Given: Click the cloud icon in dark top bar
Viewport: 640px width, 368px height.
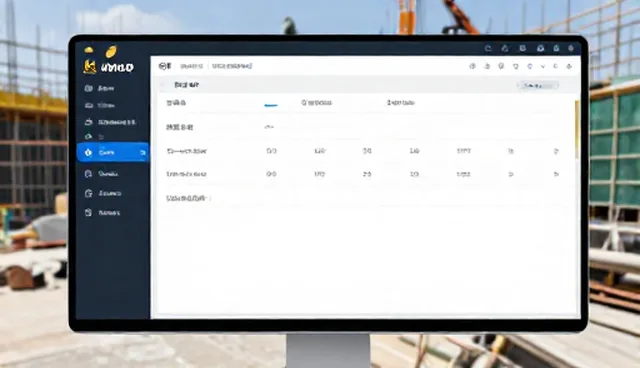Looking at the screenshot, I should pyautogui.click(x=488, y=48).
